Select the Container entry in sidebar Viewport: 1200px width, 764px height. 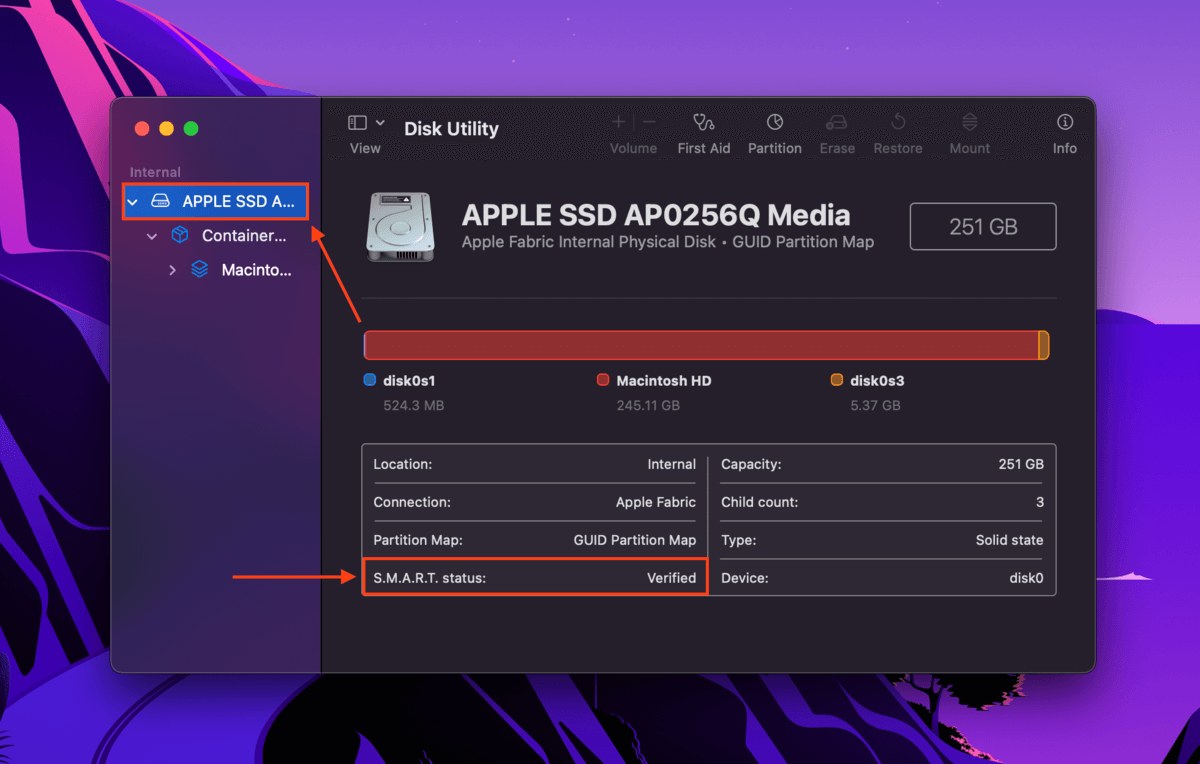click(x=244, y=236)
